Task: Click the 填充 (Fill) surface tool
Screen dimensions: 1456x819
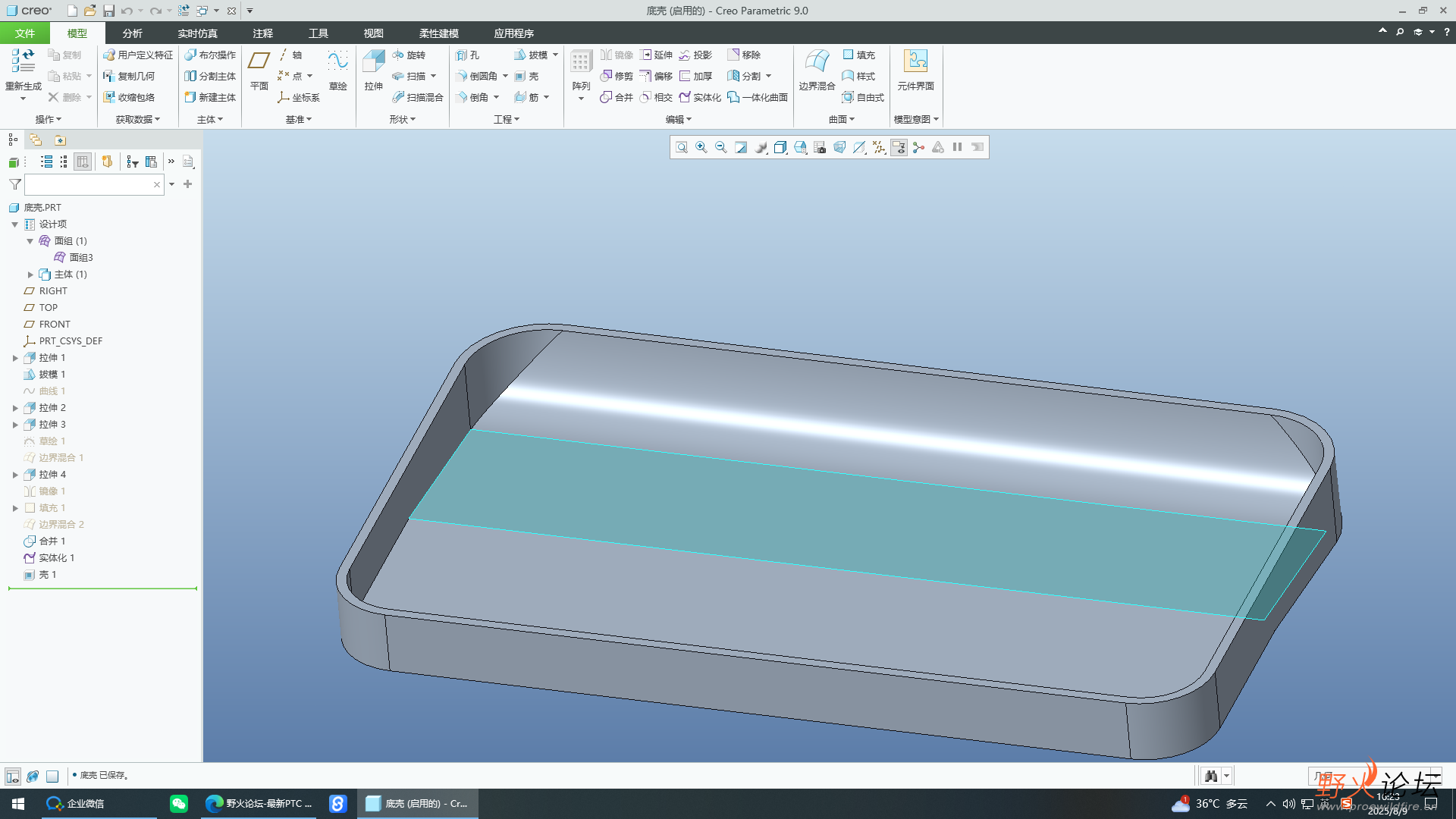Action: (859, 55)
